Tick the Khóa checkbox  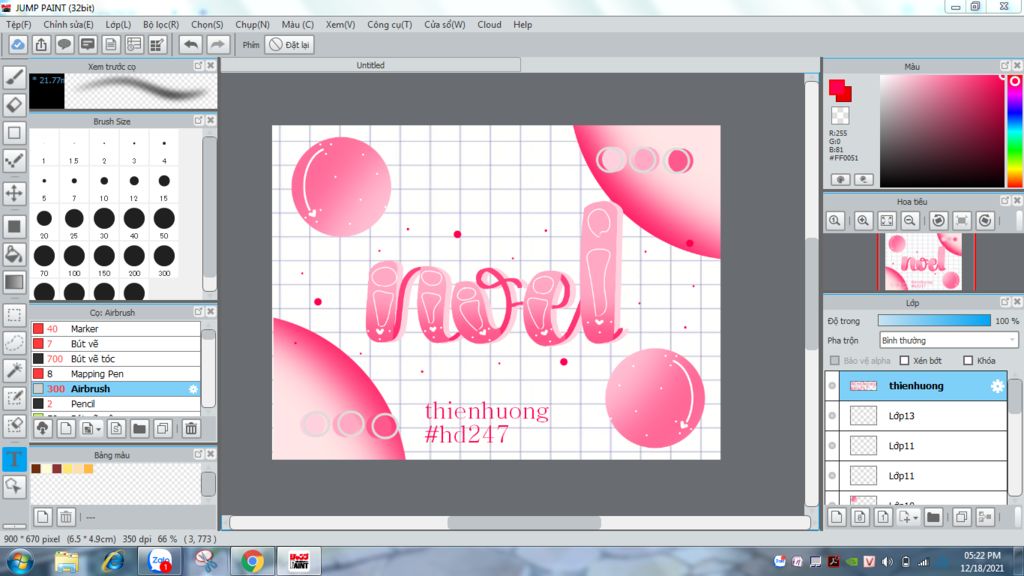point(968,360)
